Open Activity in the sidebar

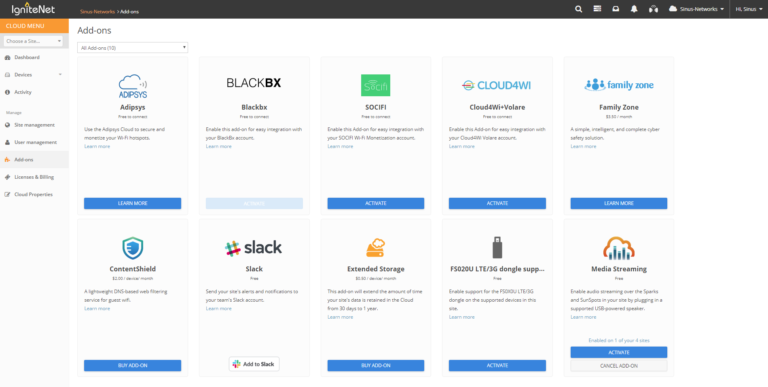(x=23, y=92)
